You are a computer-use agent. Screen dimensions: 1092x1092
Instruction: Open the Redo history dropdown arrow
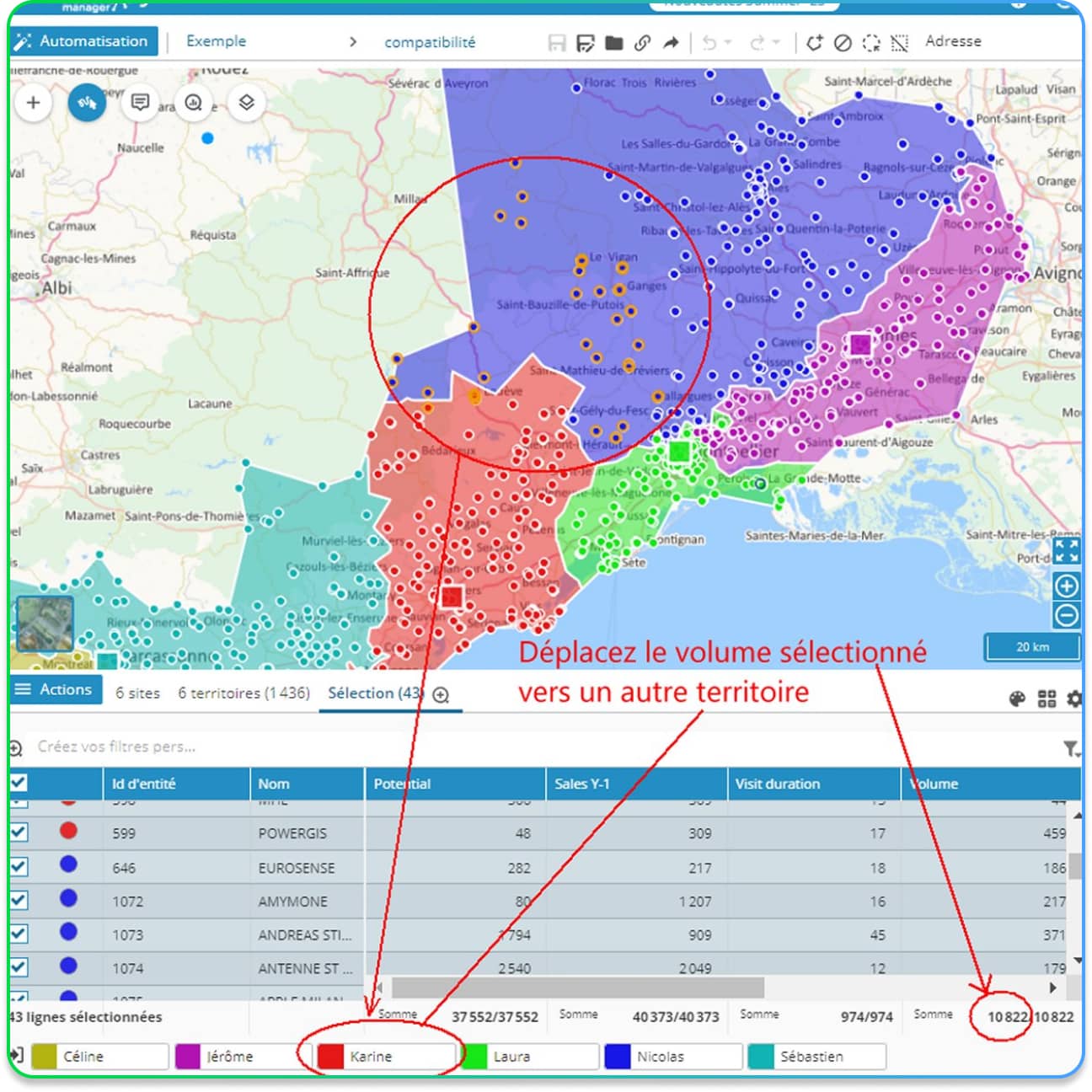tap(776, 42)
